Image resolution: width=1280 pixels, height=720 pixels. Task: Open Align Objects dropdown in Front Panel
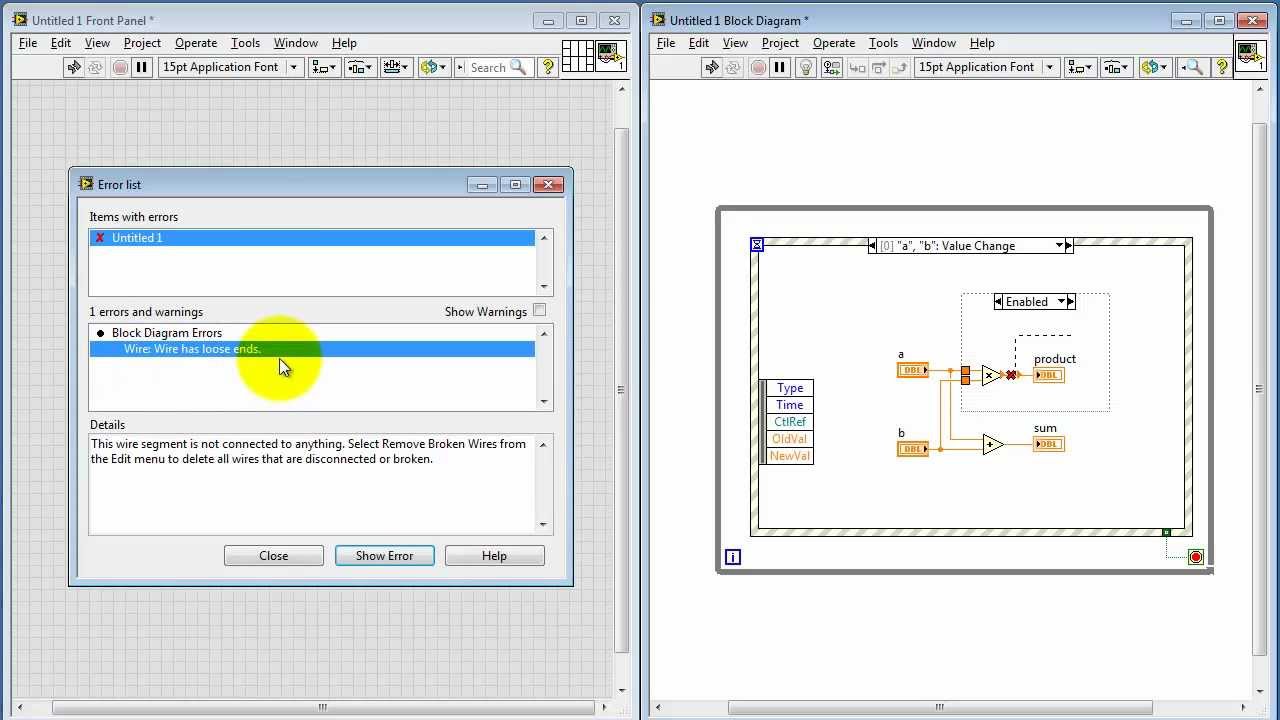(x=323, y=67)
